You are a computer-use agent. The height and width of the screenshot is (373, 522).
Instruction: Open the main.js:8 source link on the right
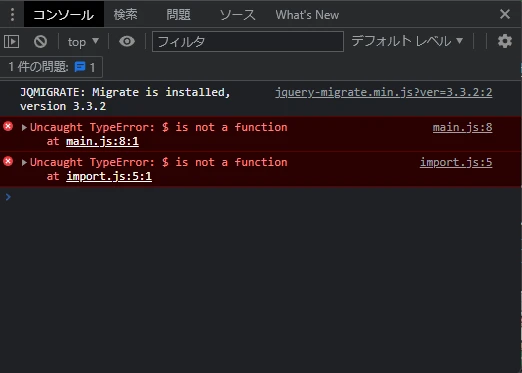click(x=462, y=127)
